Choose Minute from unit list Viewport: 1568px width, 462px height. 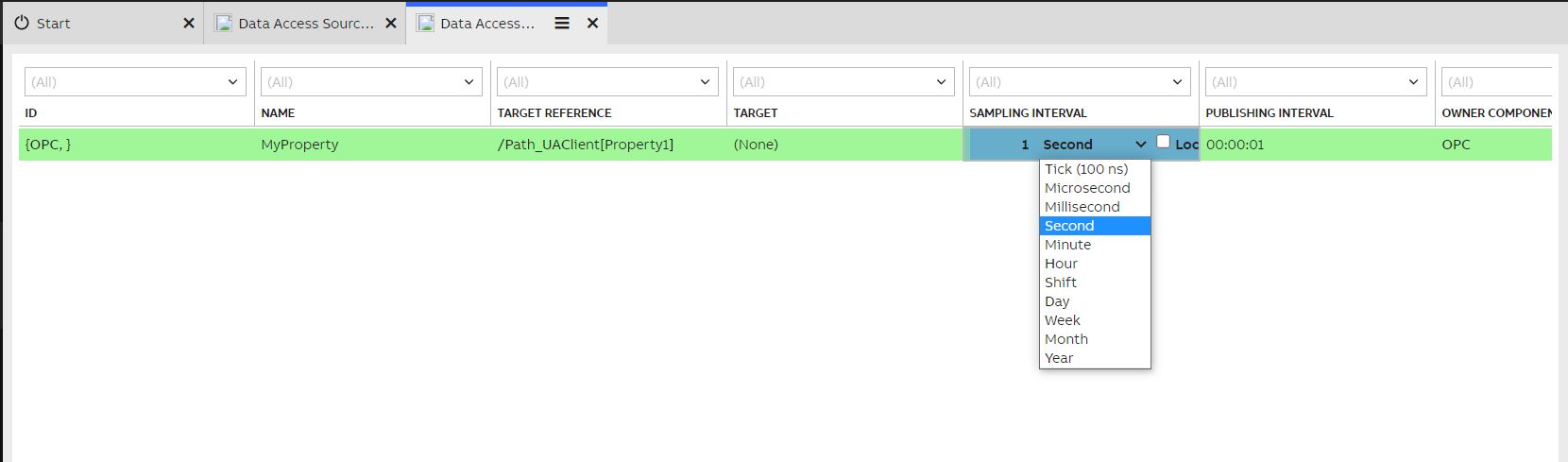[1095, 245]
